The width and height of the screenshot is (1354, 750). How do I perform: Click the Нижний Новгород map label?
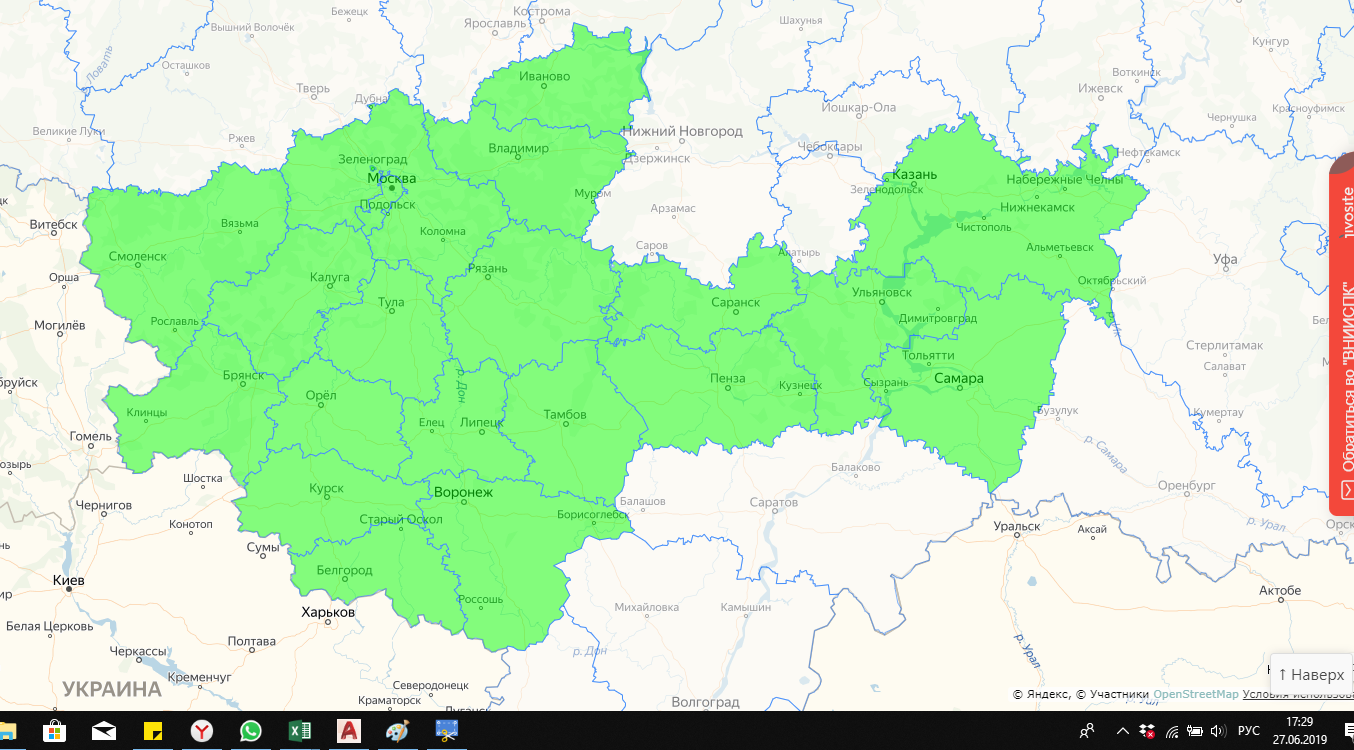tap(683, 131)
